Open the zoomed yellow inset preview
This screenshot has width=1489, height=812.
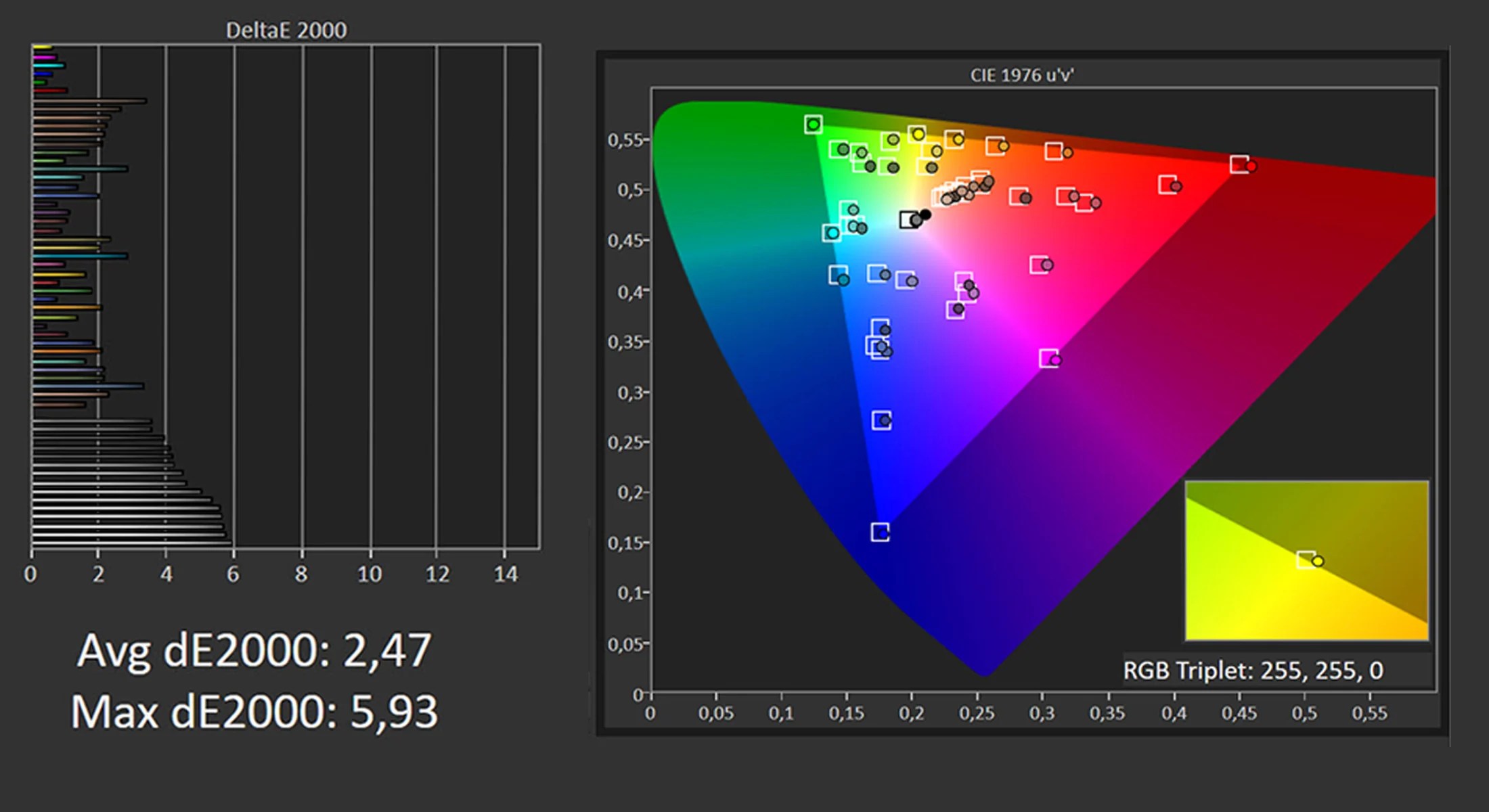tap(1307, 560)
